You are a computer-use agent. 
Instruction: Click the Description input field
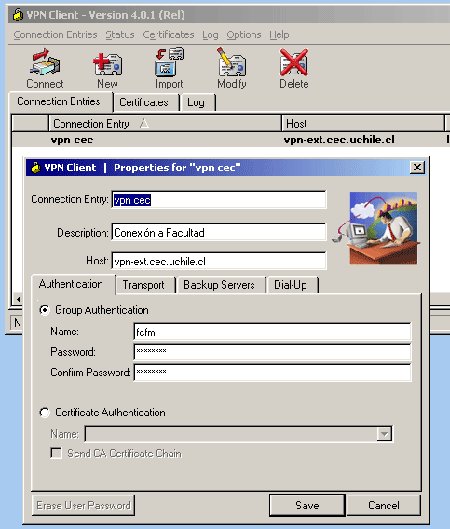pyautogui.click(x=219, y=232)
